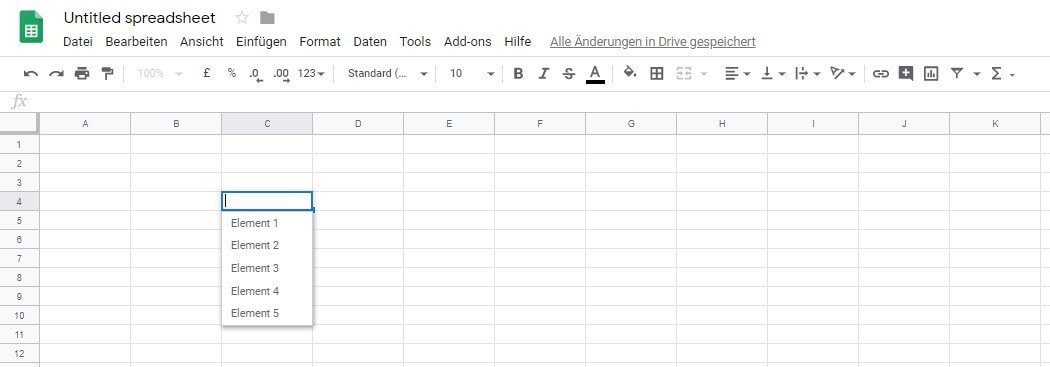This screenshot has width=1050, height=367.
Task: Open the Google Sheets home icon
Action: (31, 27)
